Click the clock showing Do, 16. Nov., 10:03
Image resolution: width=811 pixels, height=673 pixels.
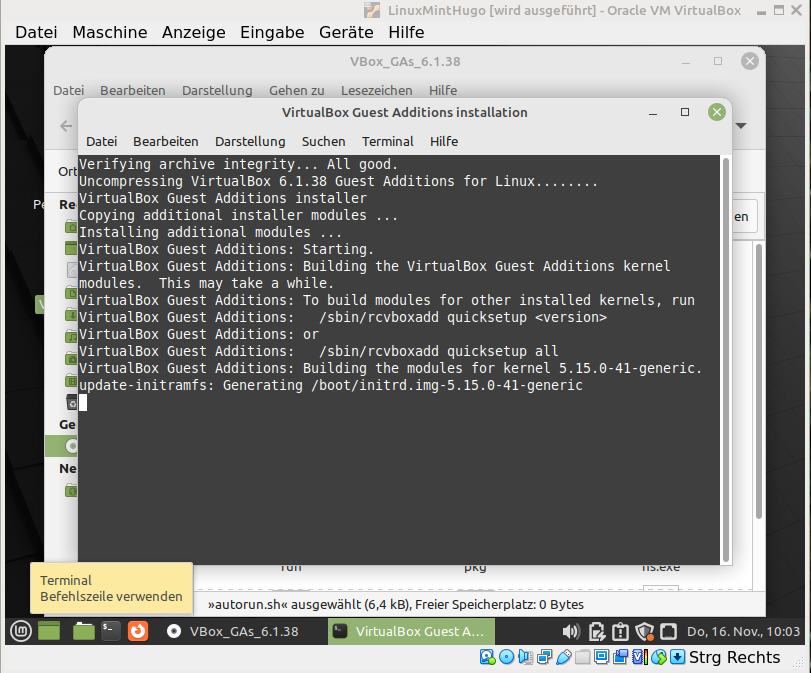pos(743,632)
